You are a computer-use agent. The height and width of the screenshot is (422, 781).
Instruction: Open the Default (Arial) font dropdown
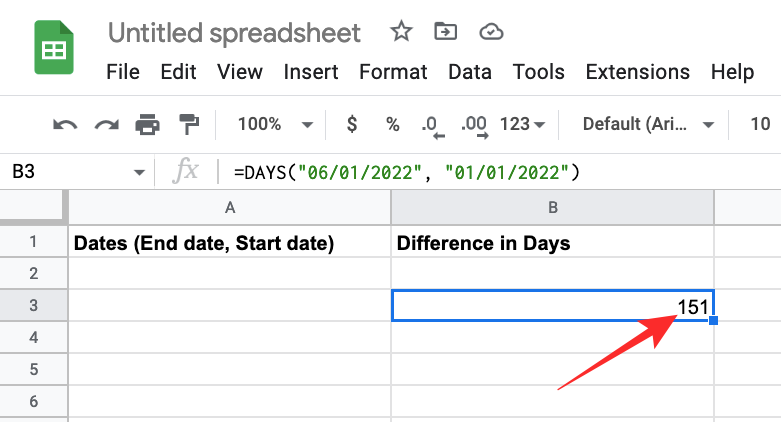[x=649, y=125]
